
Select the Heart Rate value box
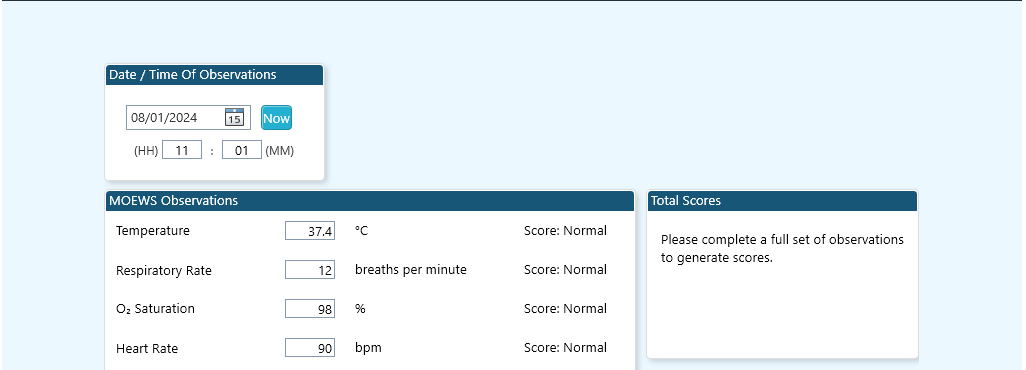[x=310, y=348]
